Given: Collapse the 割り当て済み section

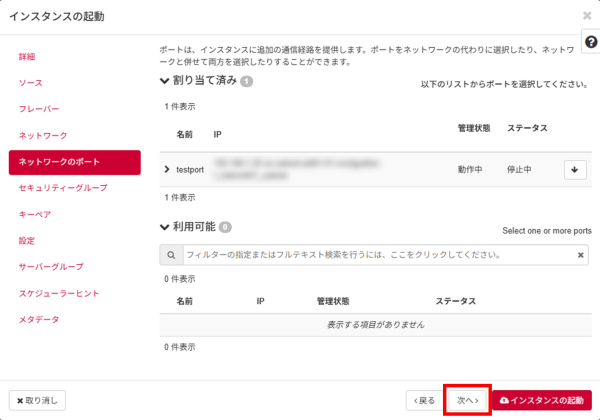Looking at the screenshot, I should (x=165, y=80).
